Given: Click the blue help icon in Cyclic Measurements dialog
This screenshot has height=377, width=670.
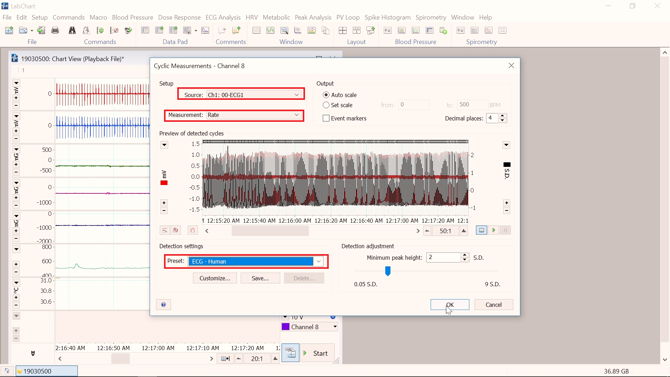Looking at the screenshot, I should pos(164,304).
